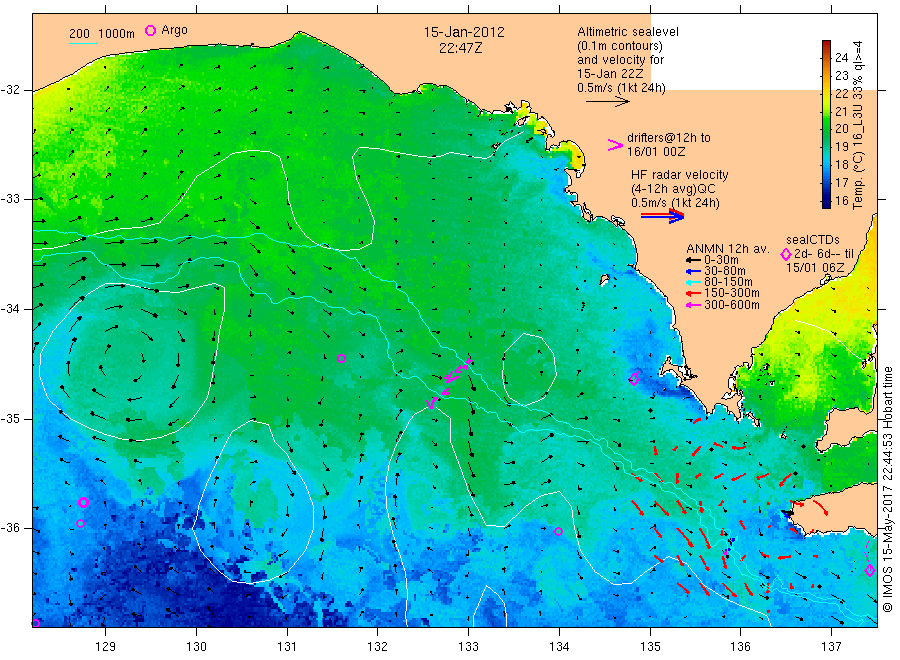Screen dimensions: 900x660
Task: Click the cyan line under the 200m legend
Action: click(83, 43)
